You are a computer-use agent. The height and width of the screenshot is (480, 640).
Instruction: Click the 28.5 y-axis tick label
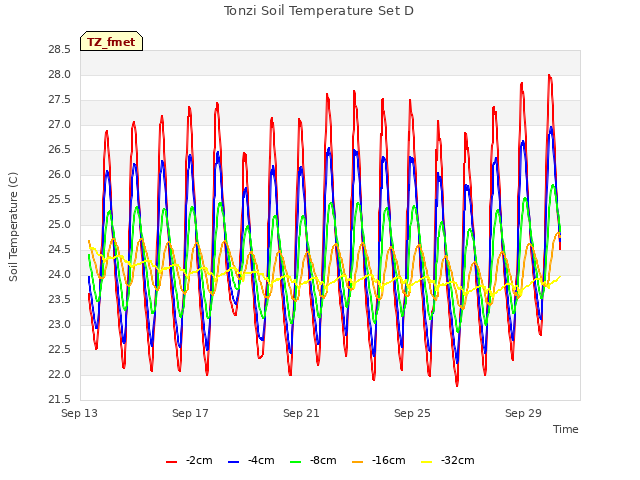60,50
